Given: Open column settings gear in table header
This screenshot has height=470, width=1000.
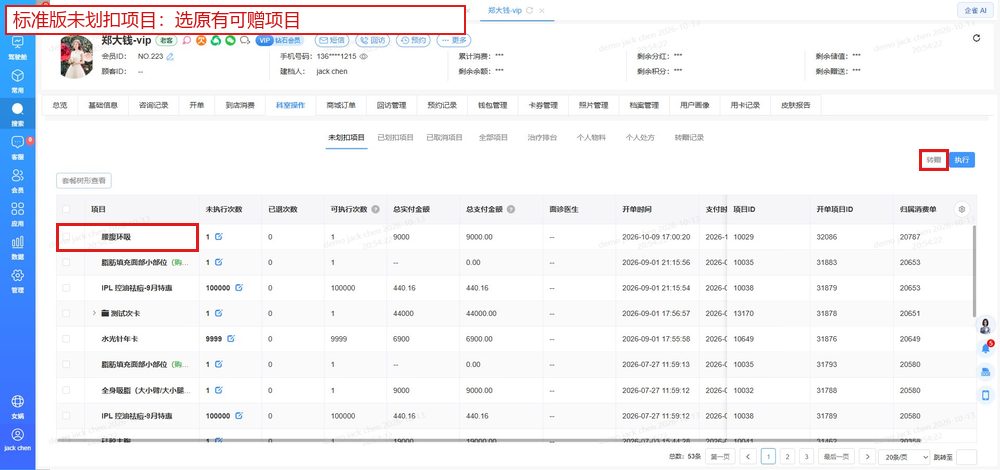Looking at the screenshot, I should 962,209.
